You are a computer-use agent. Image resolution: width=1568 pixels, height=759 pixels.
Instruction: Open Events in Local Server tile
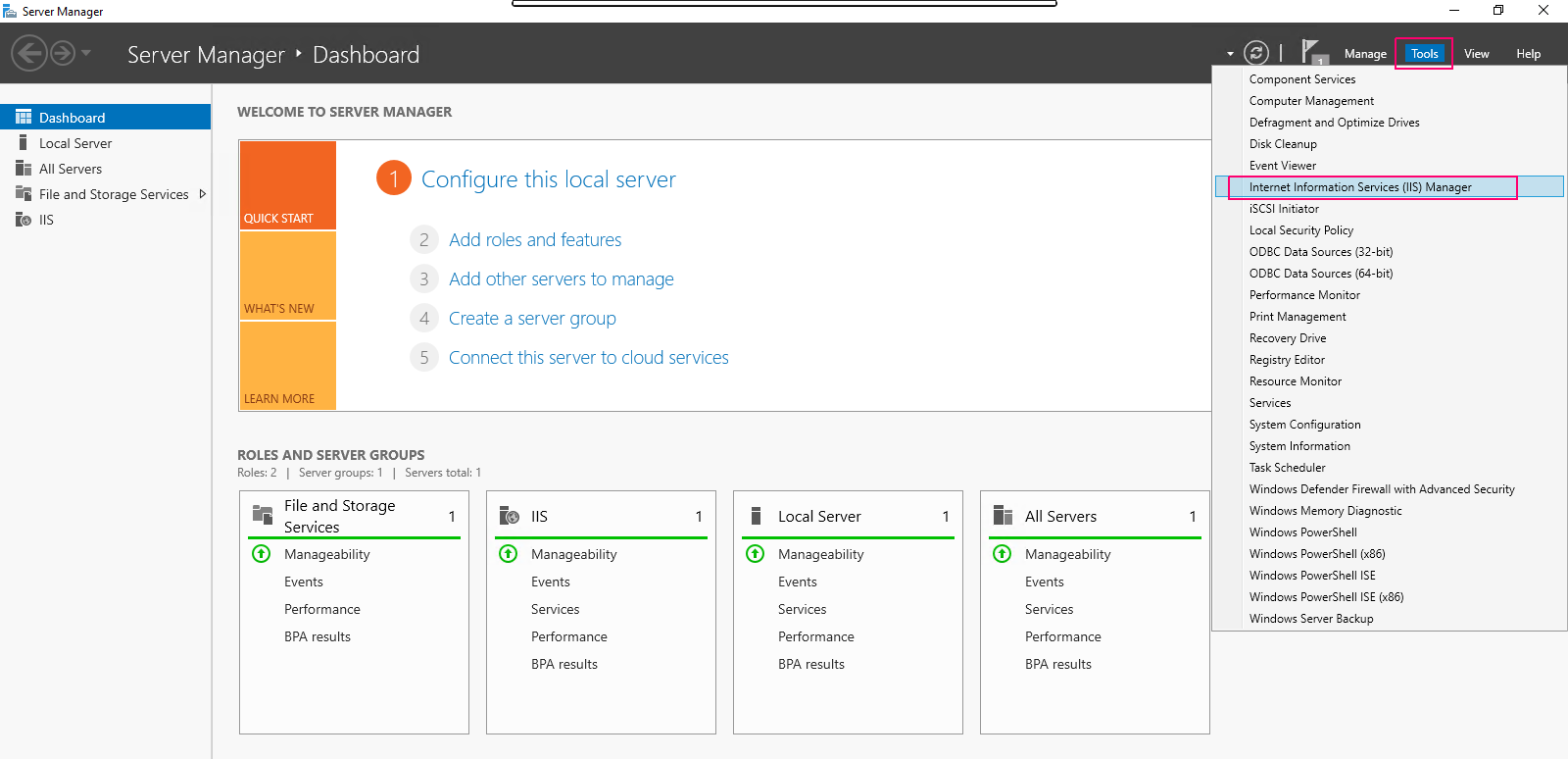pos(798,582)
